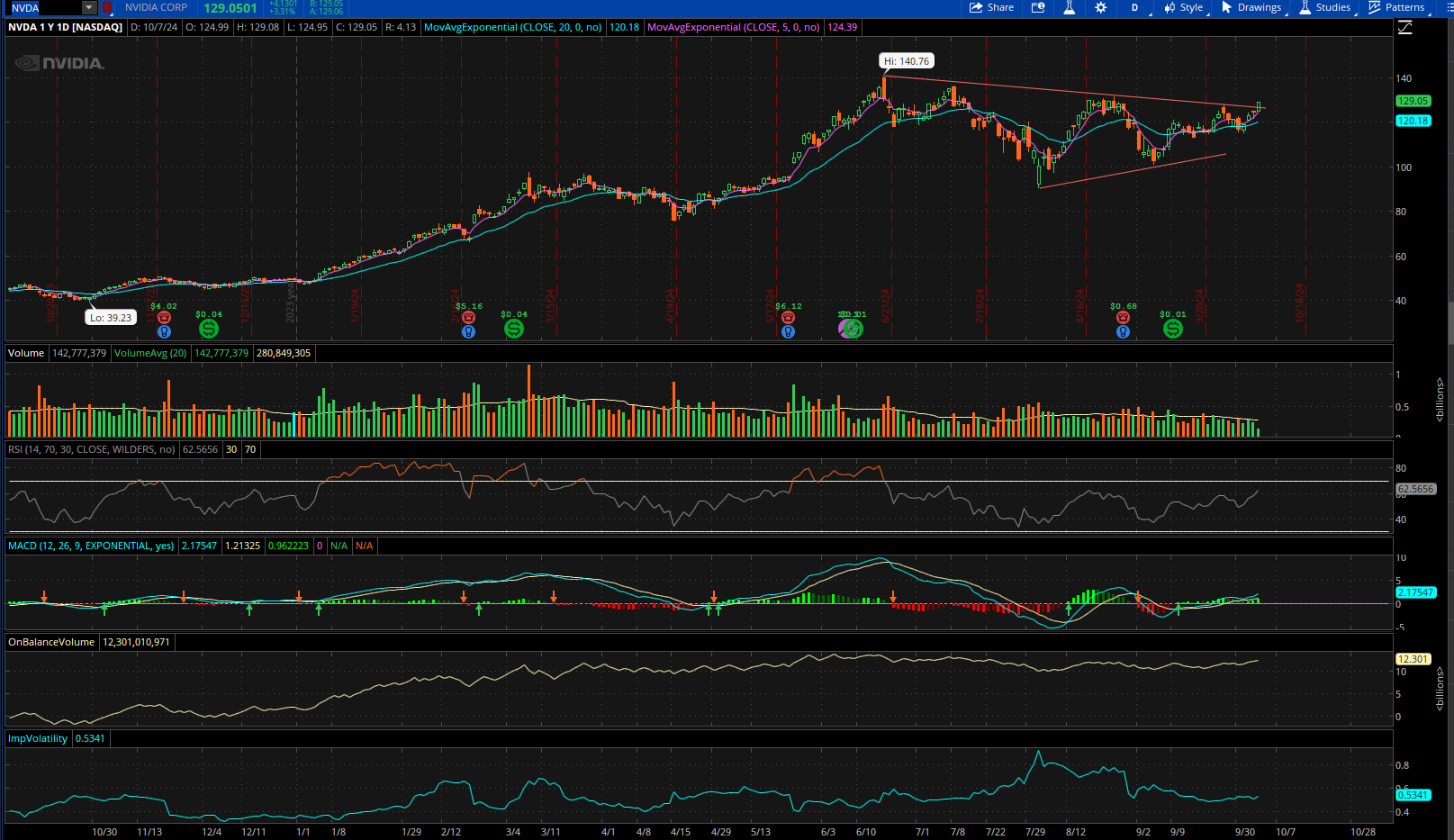The width and height of the screenshot is (1454, 840).
Task: Click the OnBalanceVolume study label
Action: [x=51, y=642]
